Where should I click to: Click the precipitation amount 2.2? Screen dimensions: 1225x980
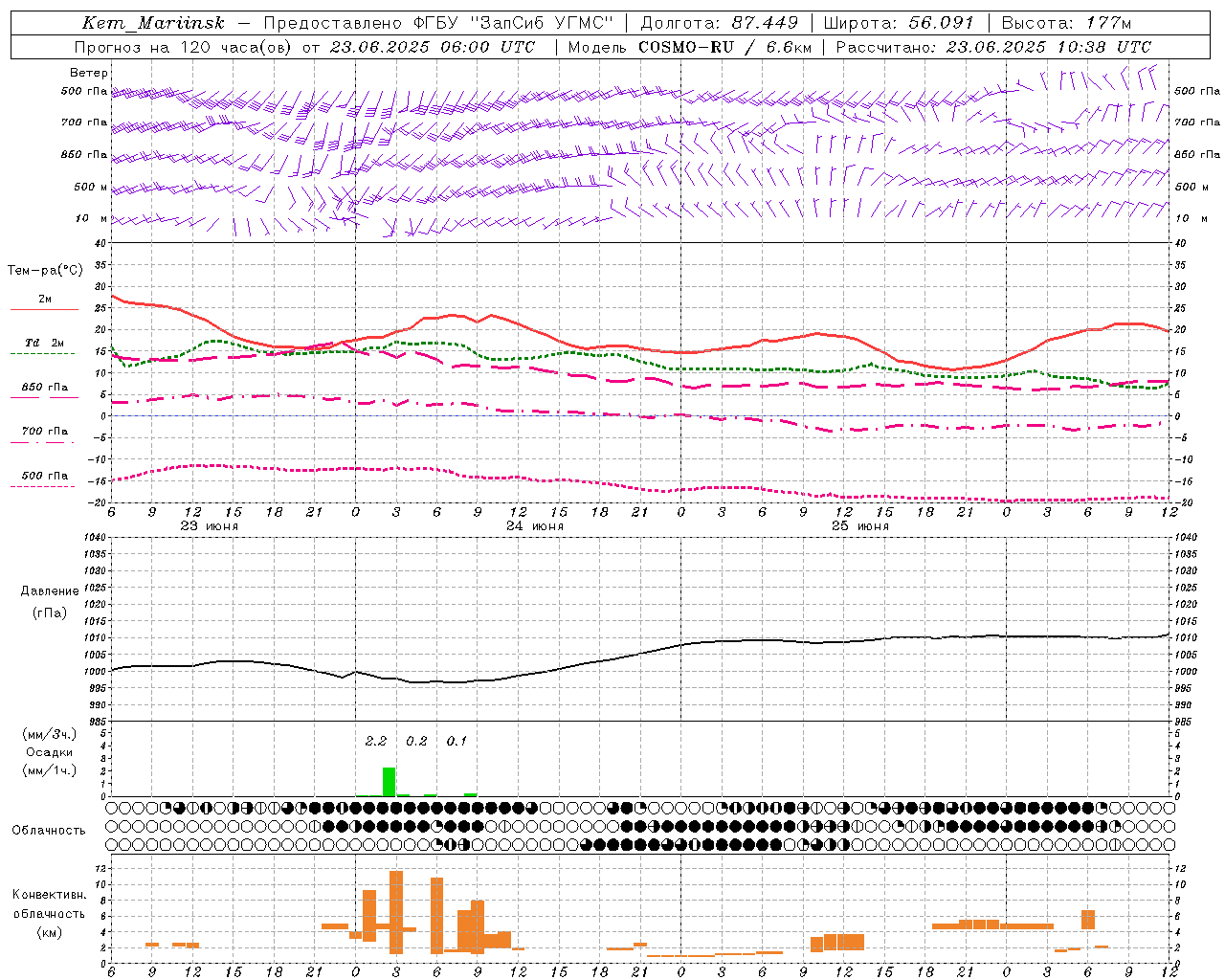point(376,741)
